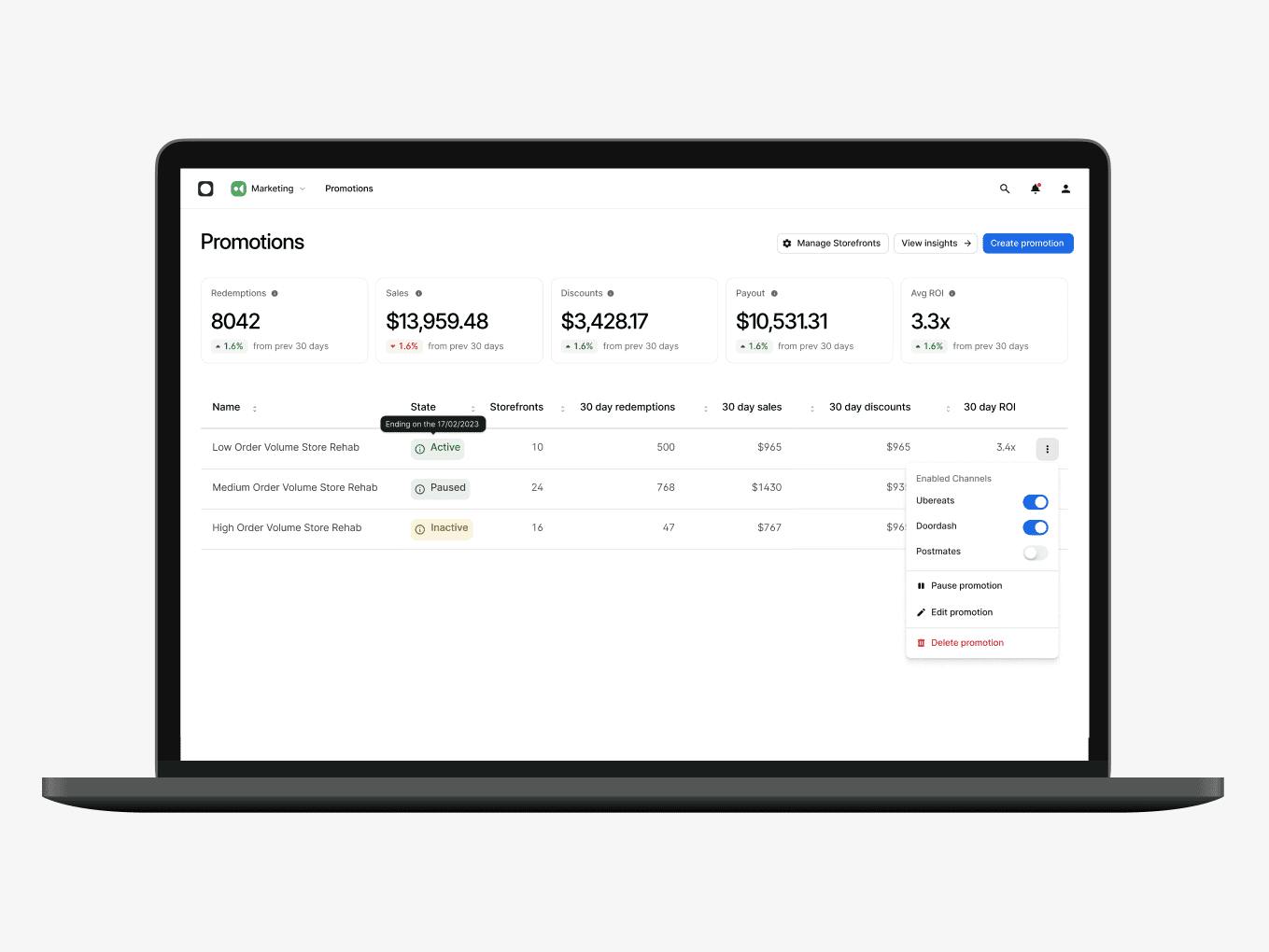Screen dimensions: 1269x952
Task: Click the 768 redemptions cell
Action: (x=666, y=487)
